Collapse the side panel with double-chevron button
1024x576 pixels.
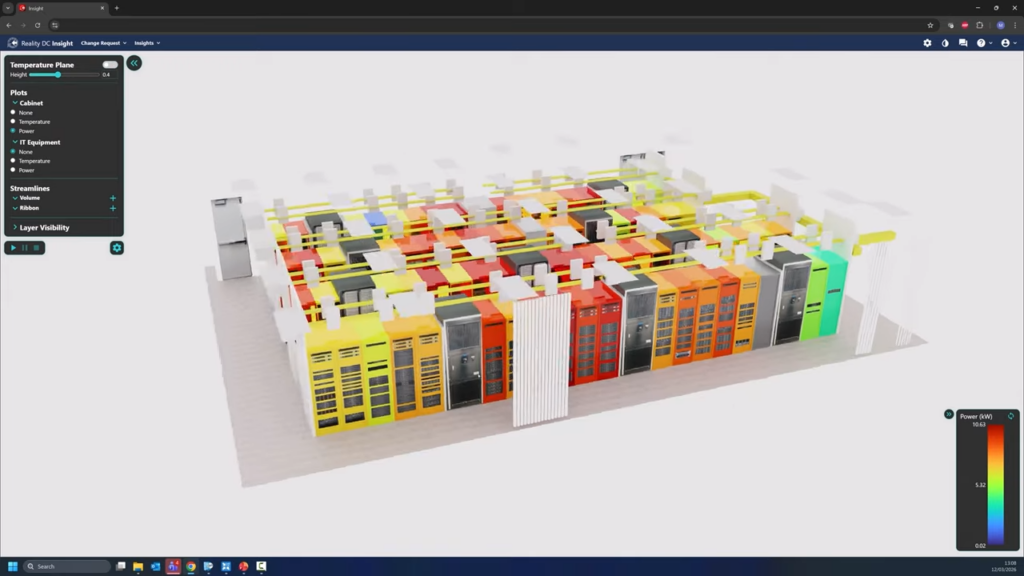pyautogui.click(x=134, y=63)
